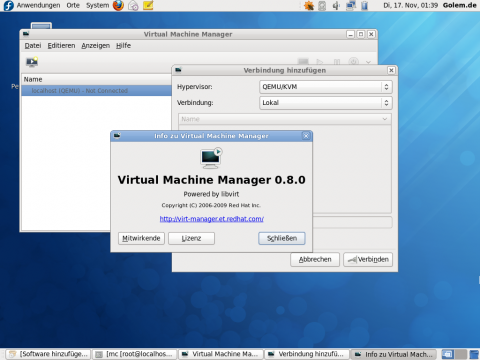Open the mail launcher icon in panel
The width and height of the screenshot is (480, 360).
pos(133,6)
